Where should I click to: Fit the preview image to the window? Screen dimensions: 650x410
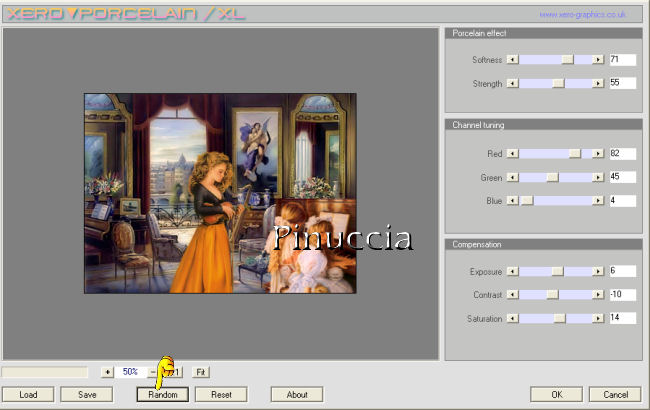[x=201, y=372]
